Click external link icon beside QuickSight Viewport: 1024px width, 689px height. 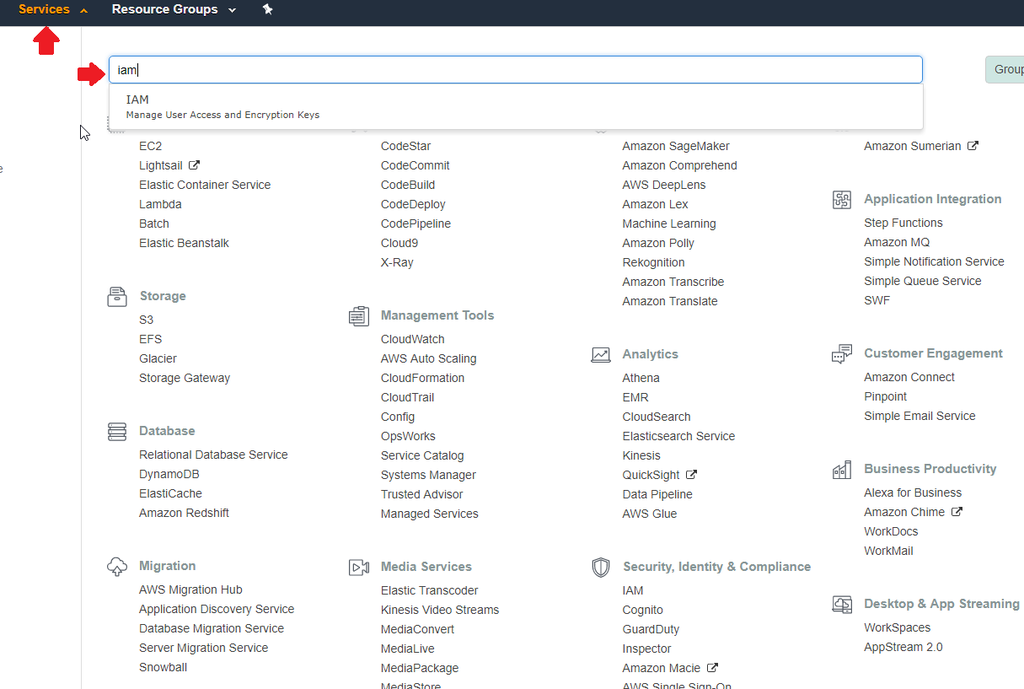pyautogui.click(x=691, y=475)
